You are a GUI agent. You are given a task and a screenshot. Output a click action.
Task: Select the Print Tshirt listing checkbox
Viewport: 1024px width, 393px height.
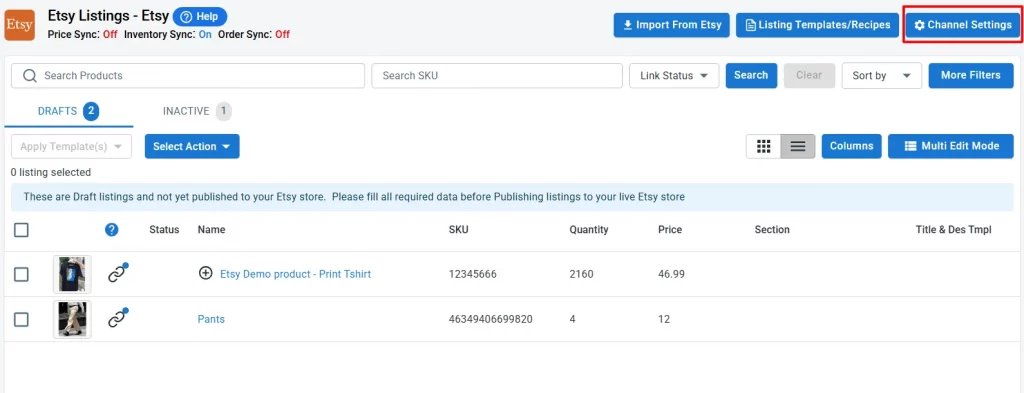pyautogui.click(x=22, y=274)
